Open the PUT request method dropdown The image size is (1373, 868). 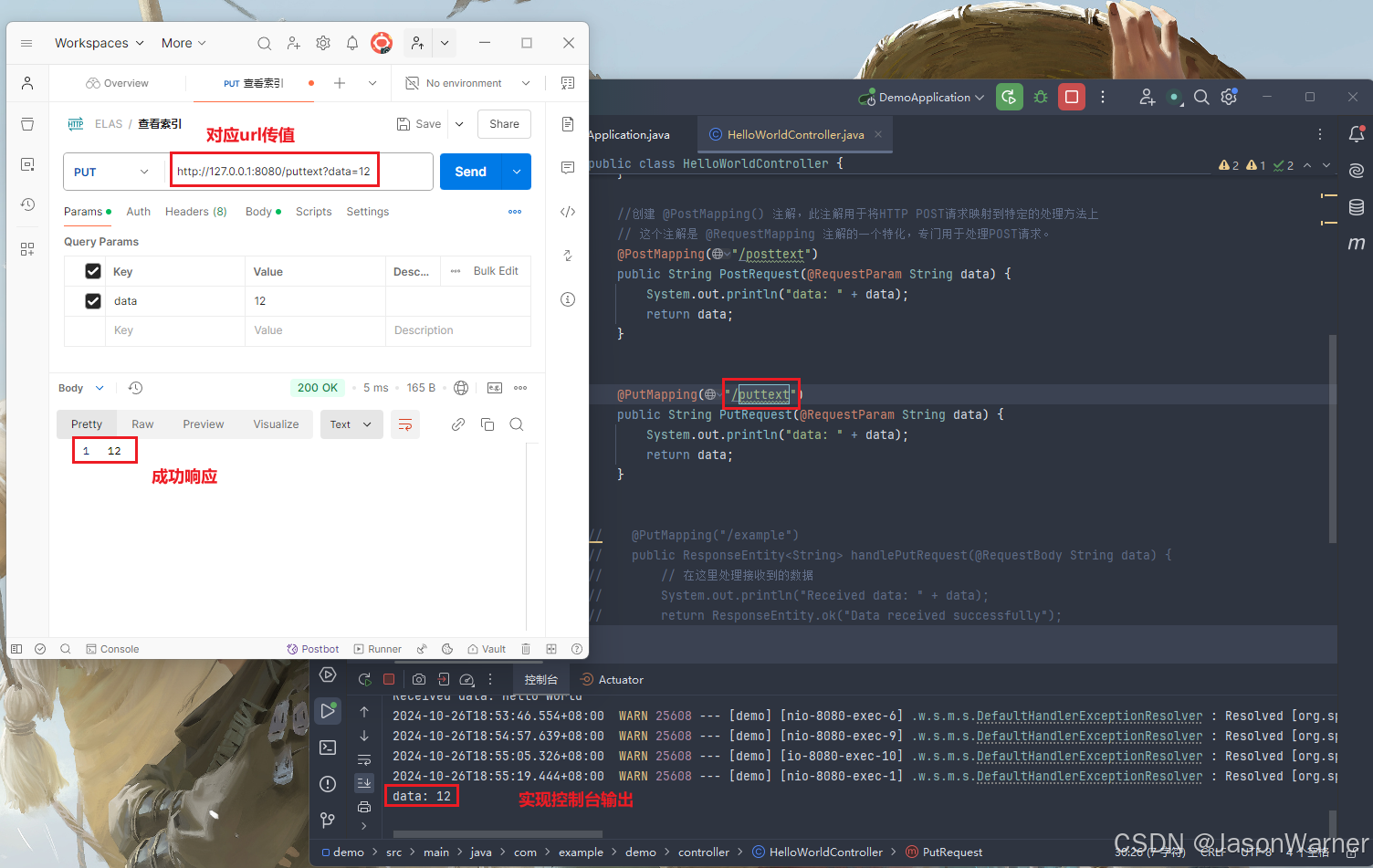pos(113,171)
